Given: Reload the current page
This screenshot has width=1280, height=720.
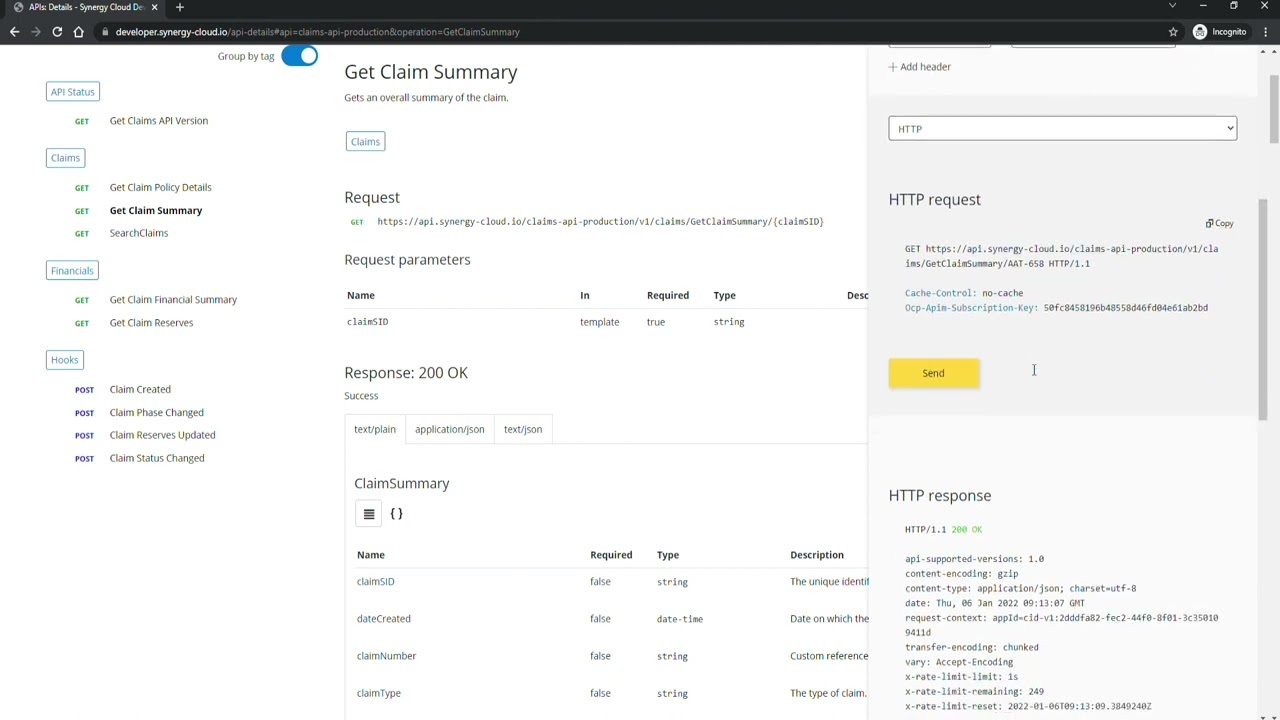Looking at the screenshot, I should click(57, 32).
